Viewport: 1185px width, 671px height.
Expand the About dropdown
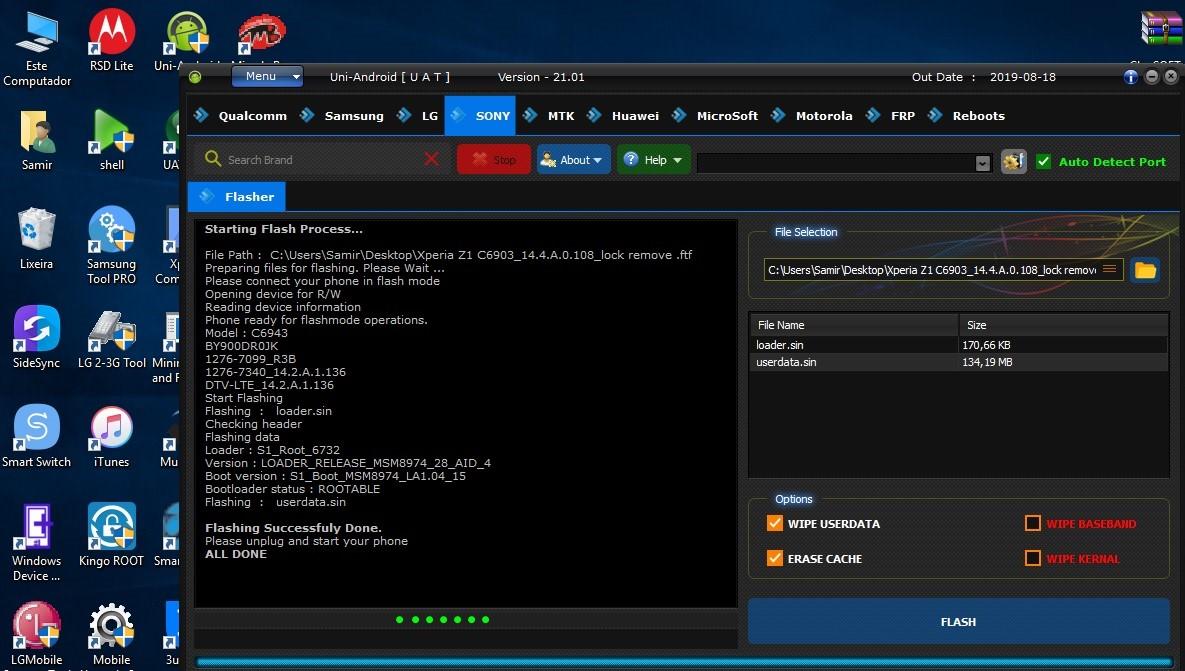pyautogui.click(x=574, y=159)
